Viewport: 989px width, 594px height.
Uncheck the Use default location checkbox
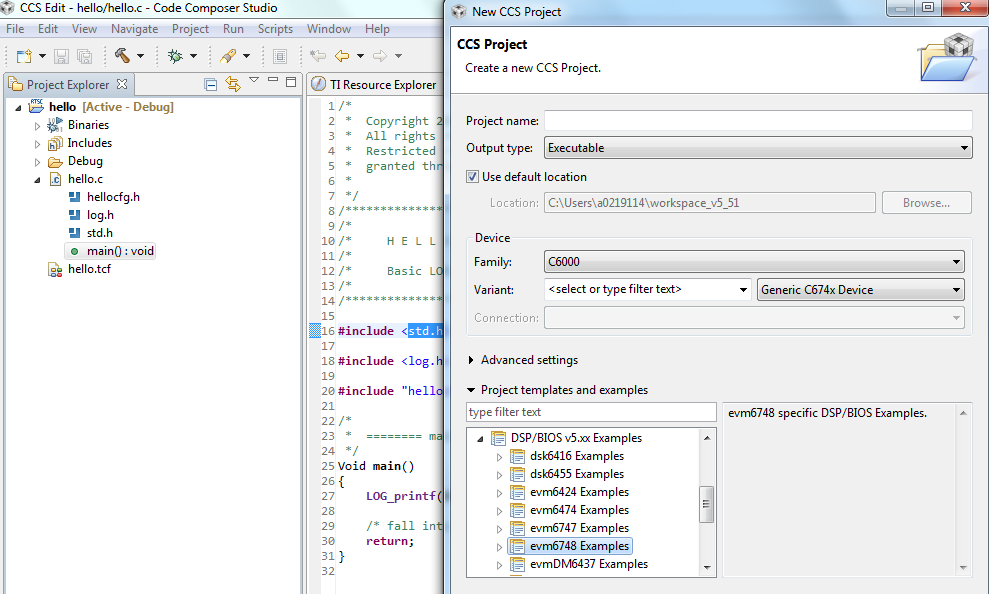(472, 177)
